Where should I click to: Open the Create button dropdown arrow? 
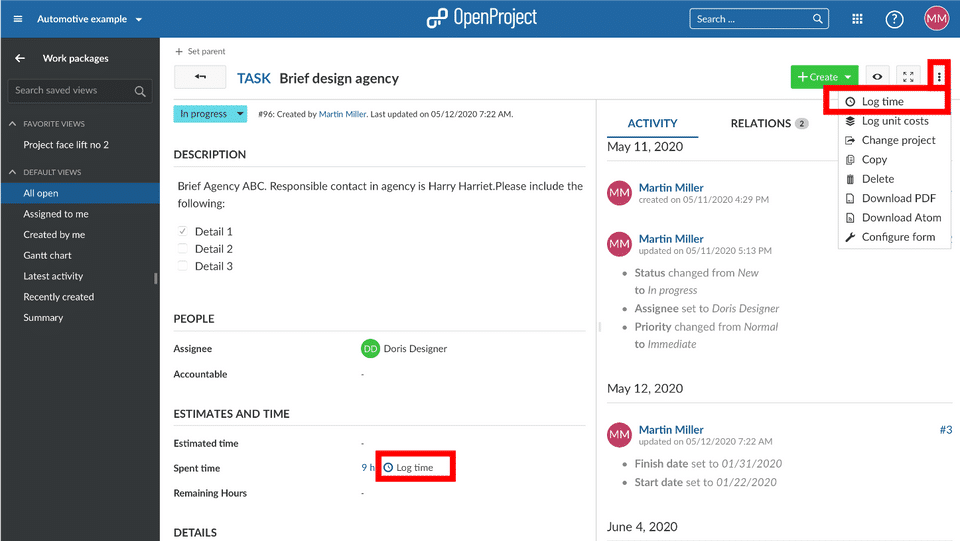pos(848,77)
